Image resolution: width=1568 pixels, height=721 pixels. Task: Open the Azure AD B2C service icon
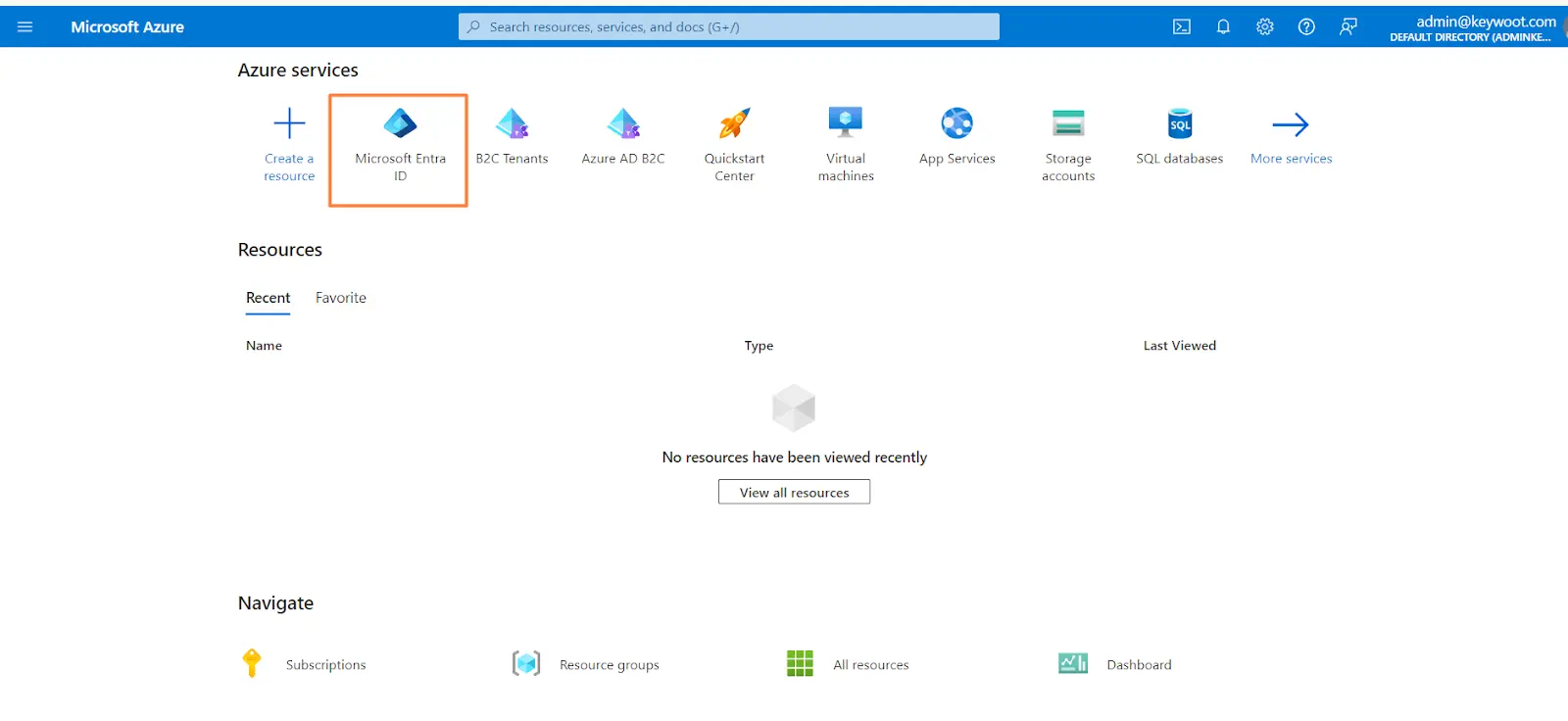pyautogui.click(x=623, y=123)
